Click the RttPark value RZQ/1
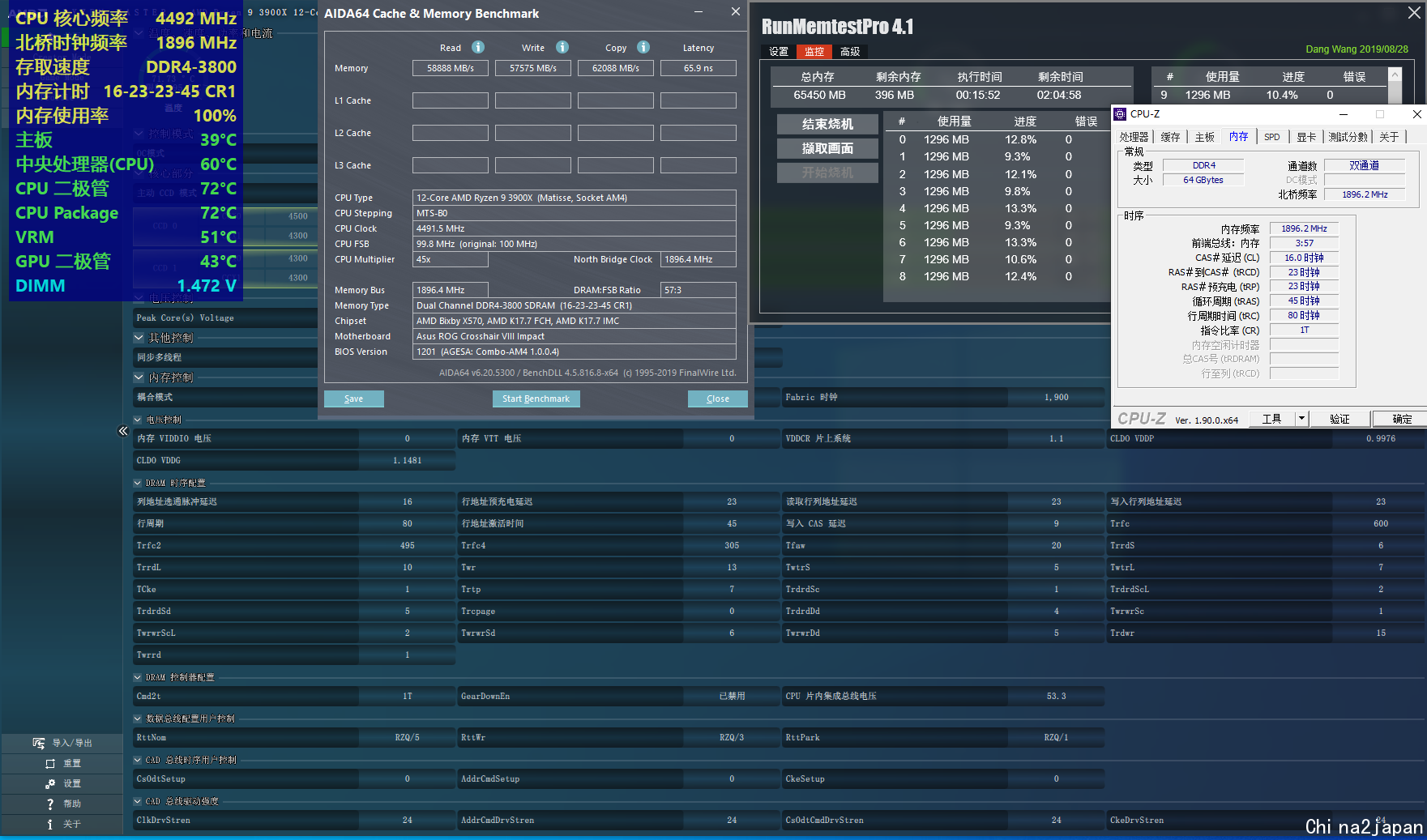The image size is (1427, 840). coord(1056,737)
